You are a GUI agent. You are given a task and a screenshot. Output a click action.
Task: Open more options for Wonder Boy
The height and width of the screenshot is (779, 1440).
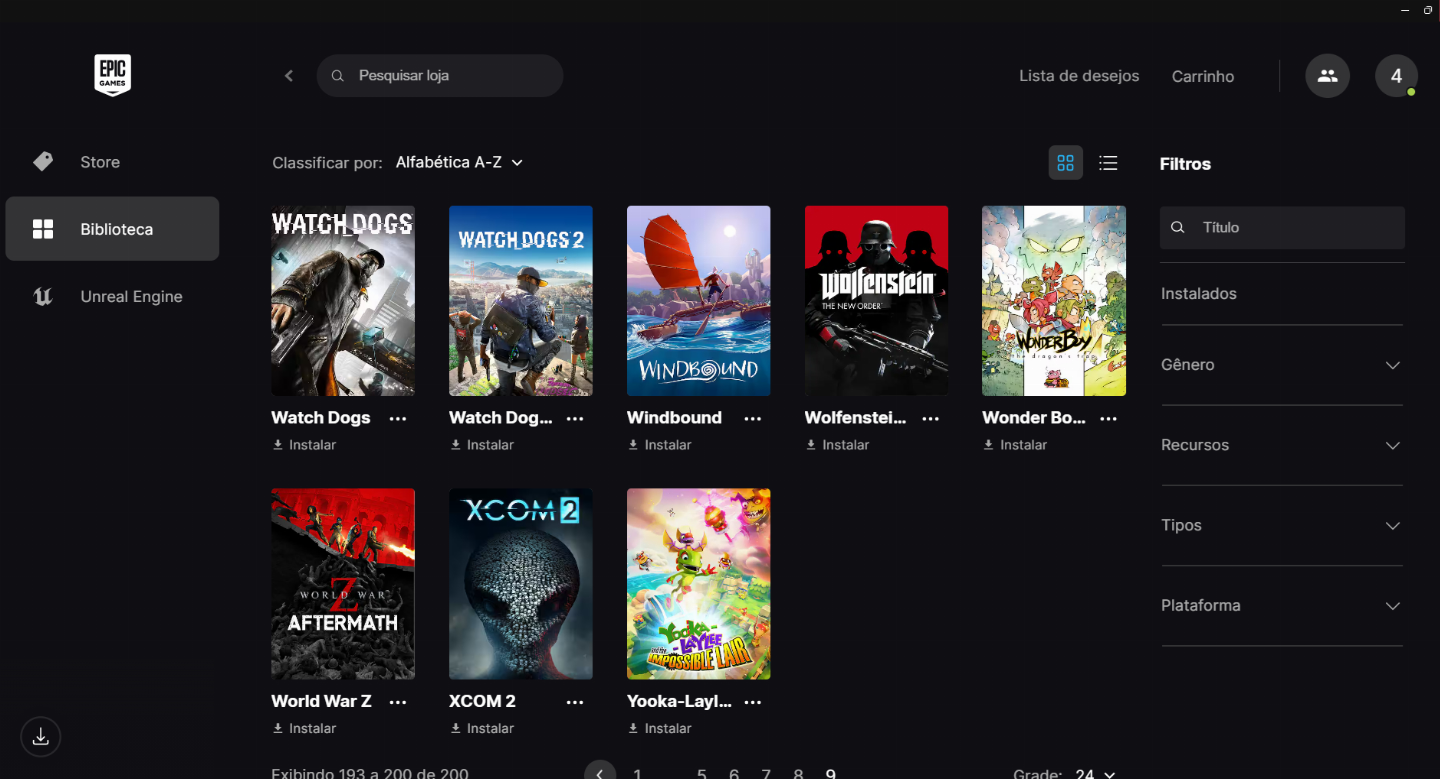[x=1108, y=418]
